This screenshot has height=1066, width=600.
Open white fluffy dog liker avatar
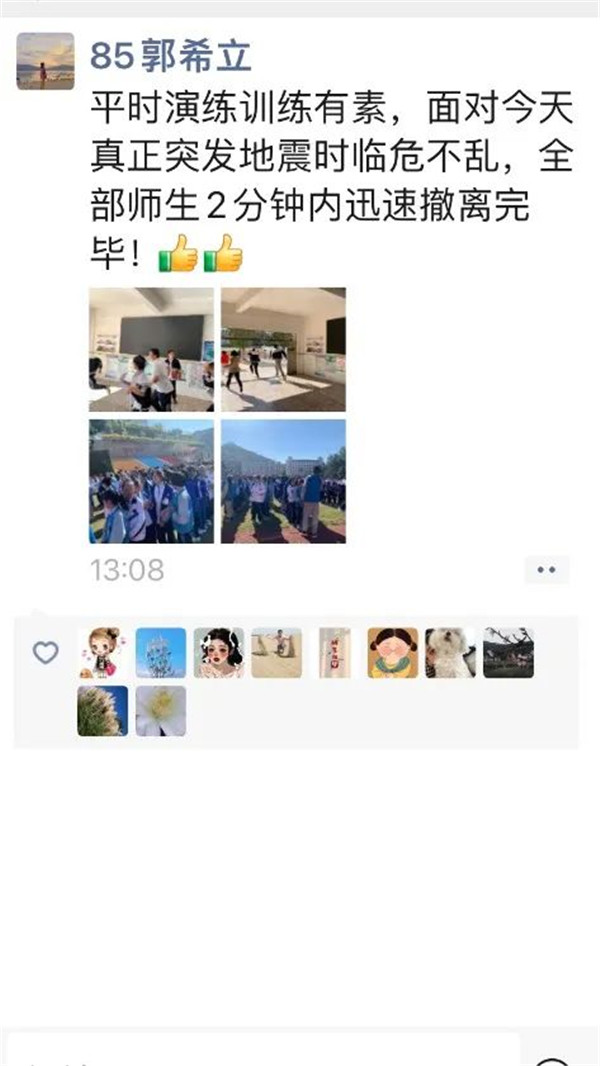click(x=451, y=653)
